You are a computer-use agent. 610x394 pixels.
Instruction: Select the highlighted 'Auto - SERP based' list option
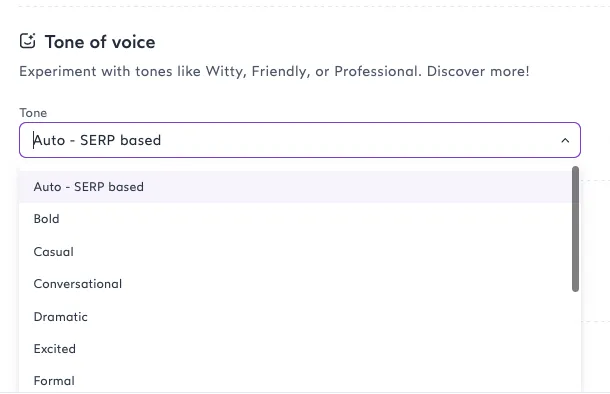296,187
